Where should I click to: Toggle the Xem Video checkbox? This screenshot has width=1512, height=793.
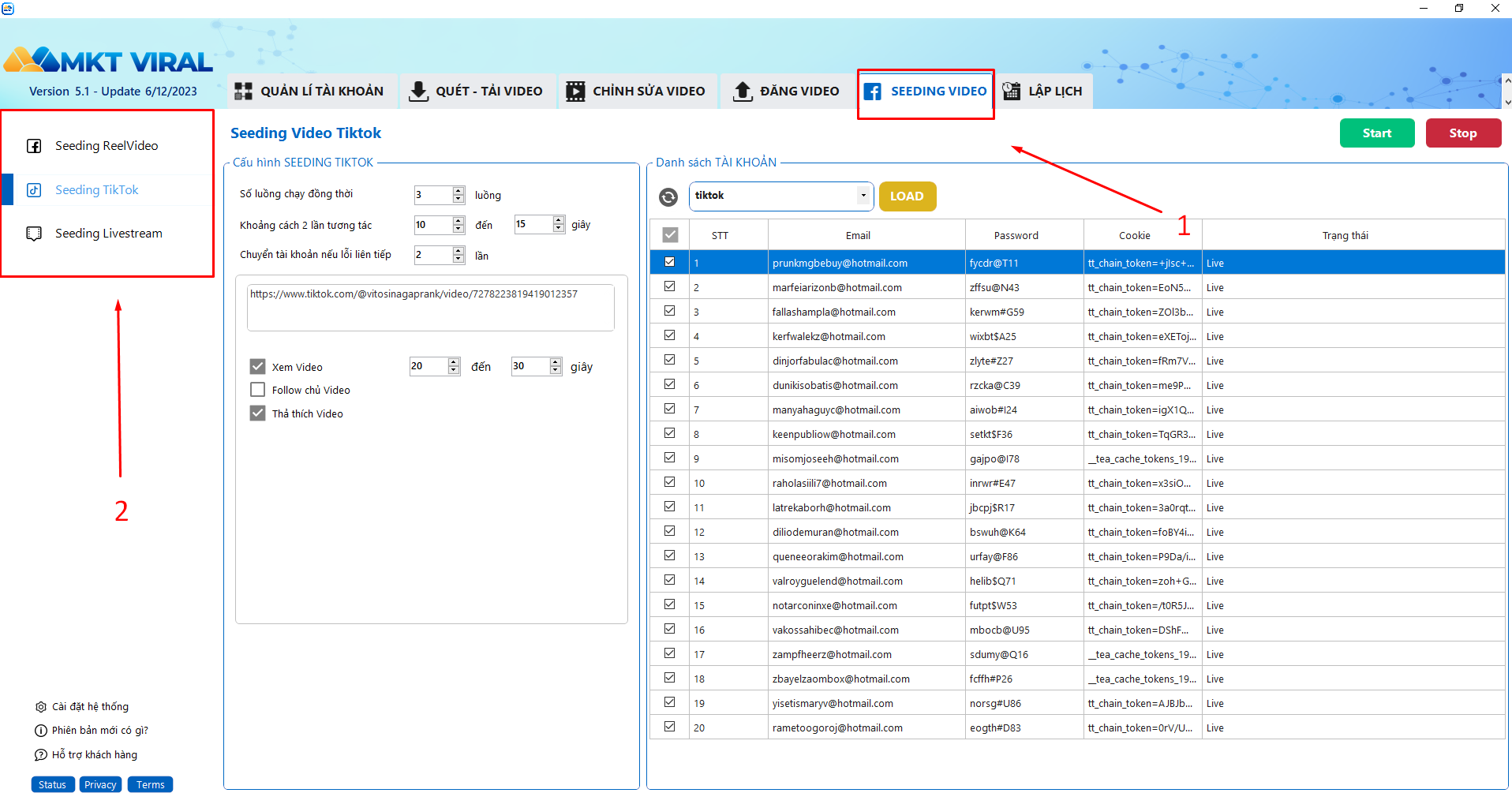point(257,366)
